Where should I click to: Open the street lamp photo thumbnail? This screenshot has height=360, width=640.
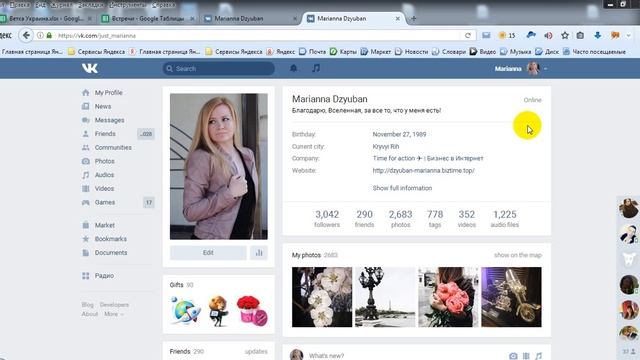(385, 297)
